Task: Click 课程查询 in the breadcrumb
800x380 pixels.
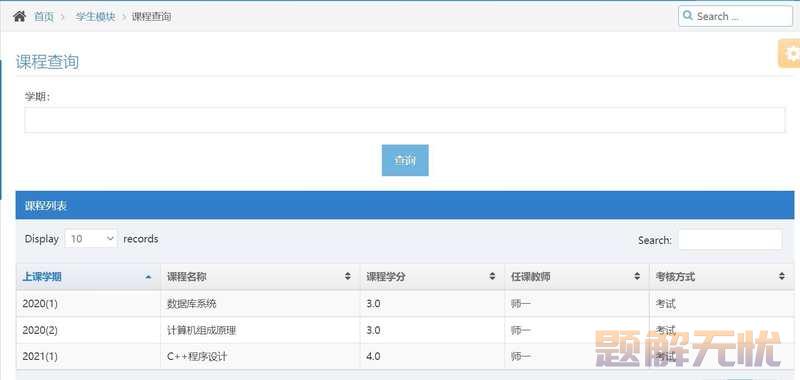Action: point(152,17)
